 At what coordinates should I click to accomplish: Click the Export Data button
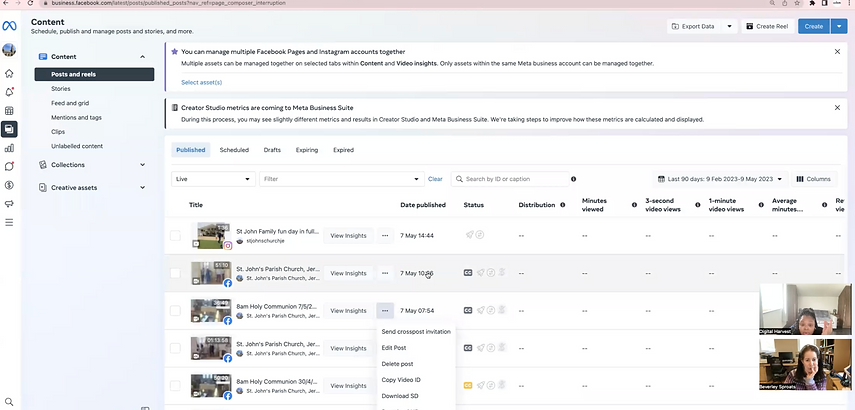coord(694,26)
